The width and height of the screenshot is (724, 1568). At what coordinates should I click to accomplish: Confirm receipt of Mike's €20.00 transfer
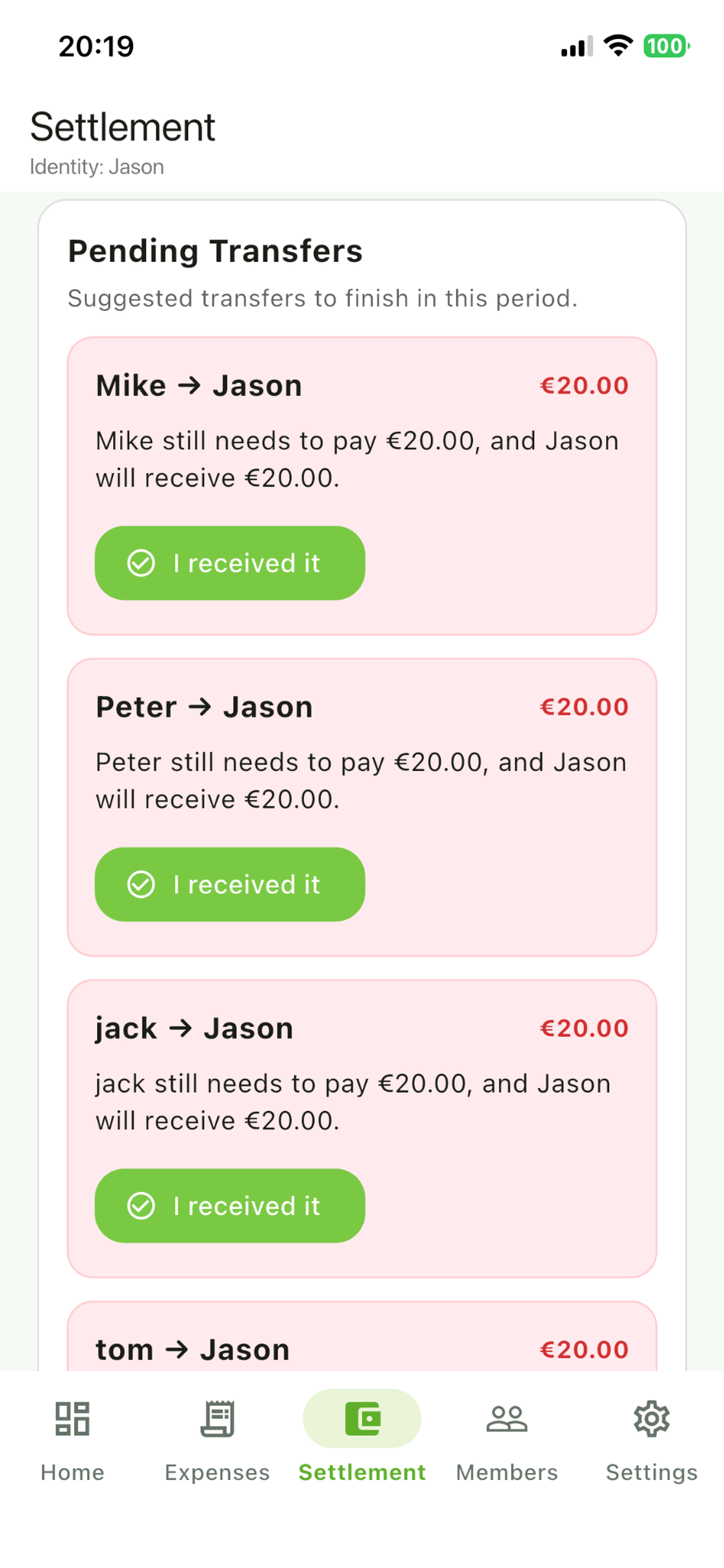[x=230, y=563]
